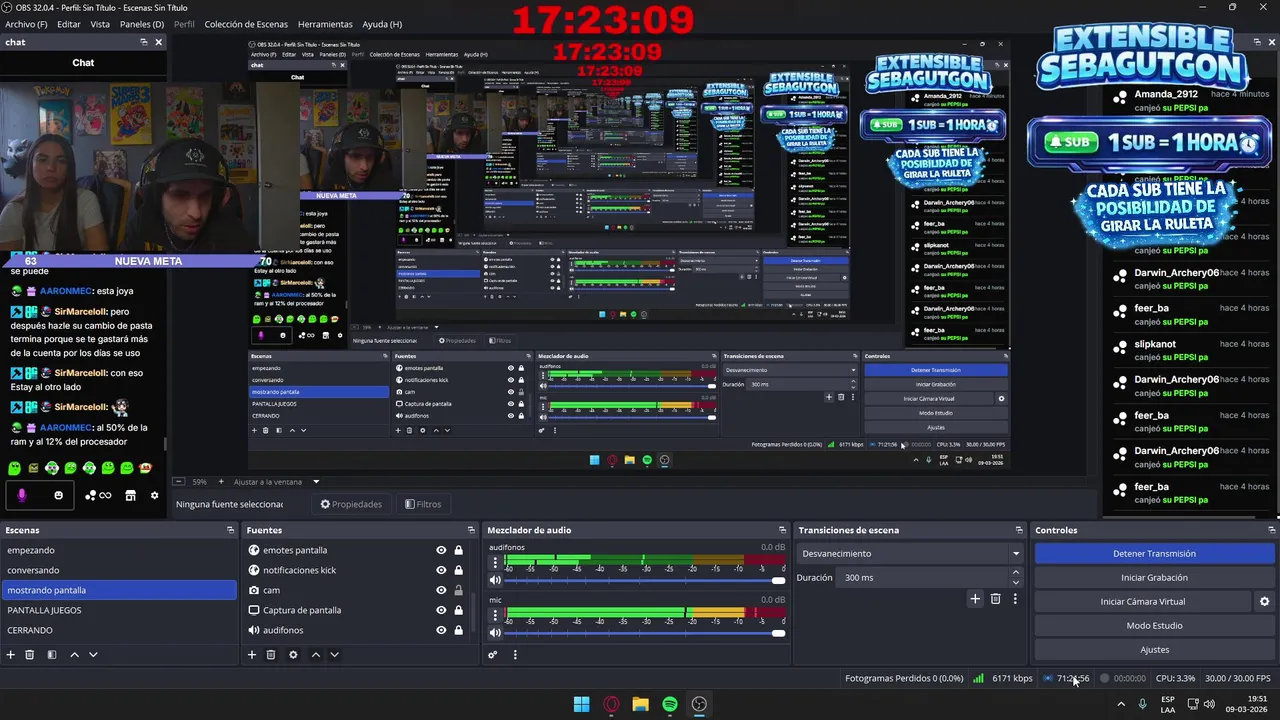1280x720 pixels.
Task: Open the preview scaling dropdown arrow
Action: pyautogui.click(x=316, y=481)
